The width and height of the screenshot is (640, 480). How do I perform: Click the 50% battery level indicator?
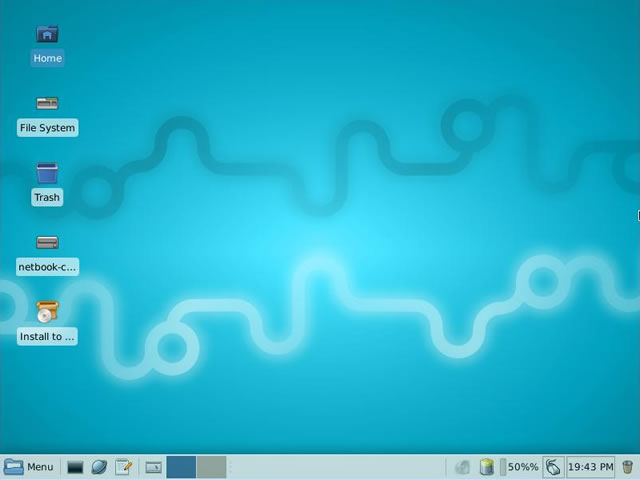(x=522, y=467)
